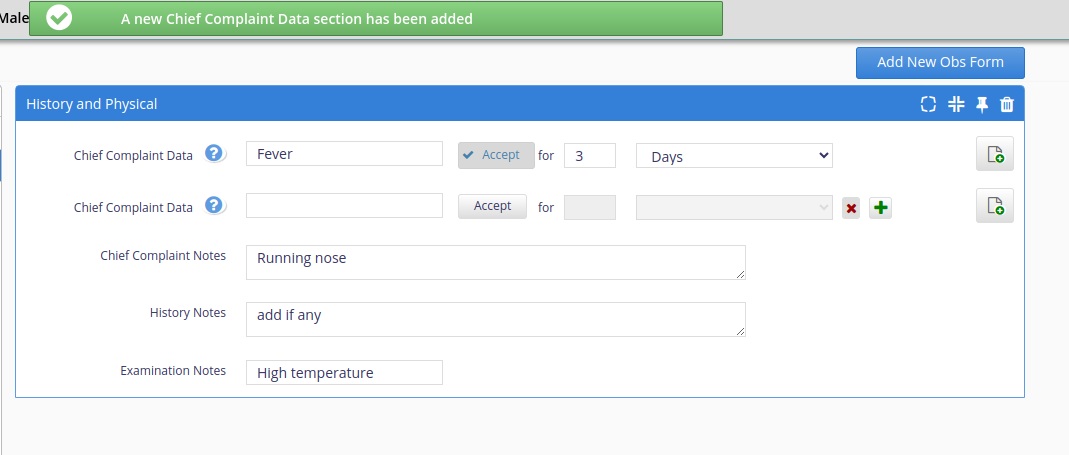This screenshot has width=1069, height=455.
Task: Toggle the checked Accept button for Fever
Action: click(x=496, y=155)
